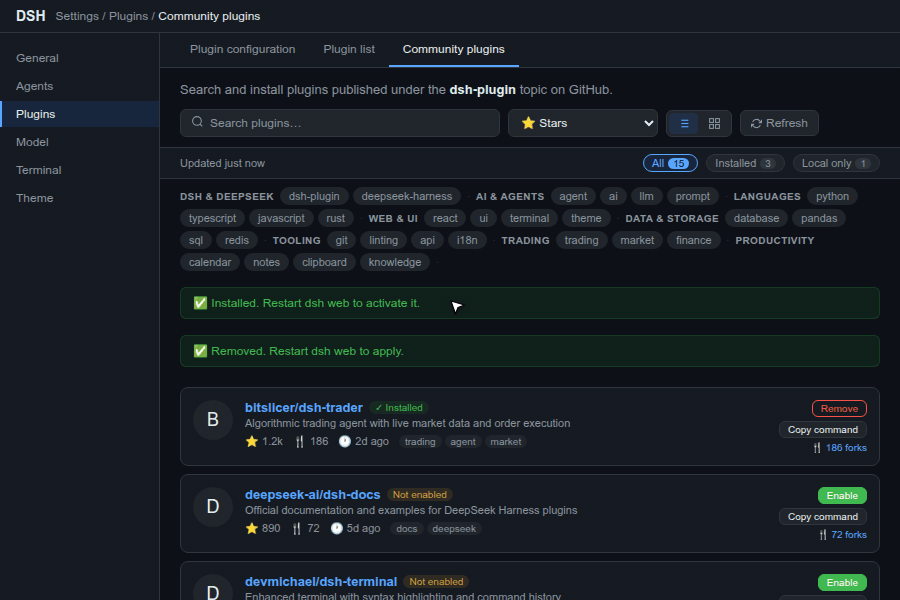
Task: Filter by linting topic tag
Action: tap(383, 240)
